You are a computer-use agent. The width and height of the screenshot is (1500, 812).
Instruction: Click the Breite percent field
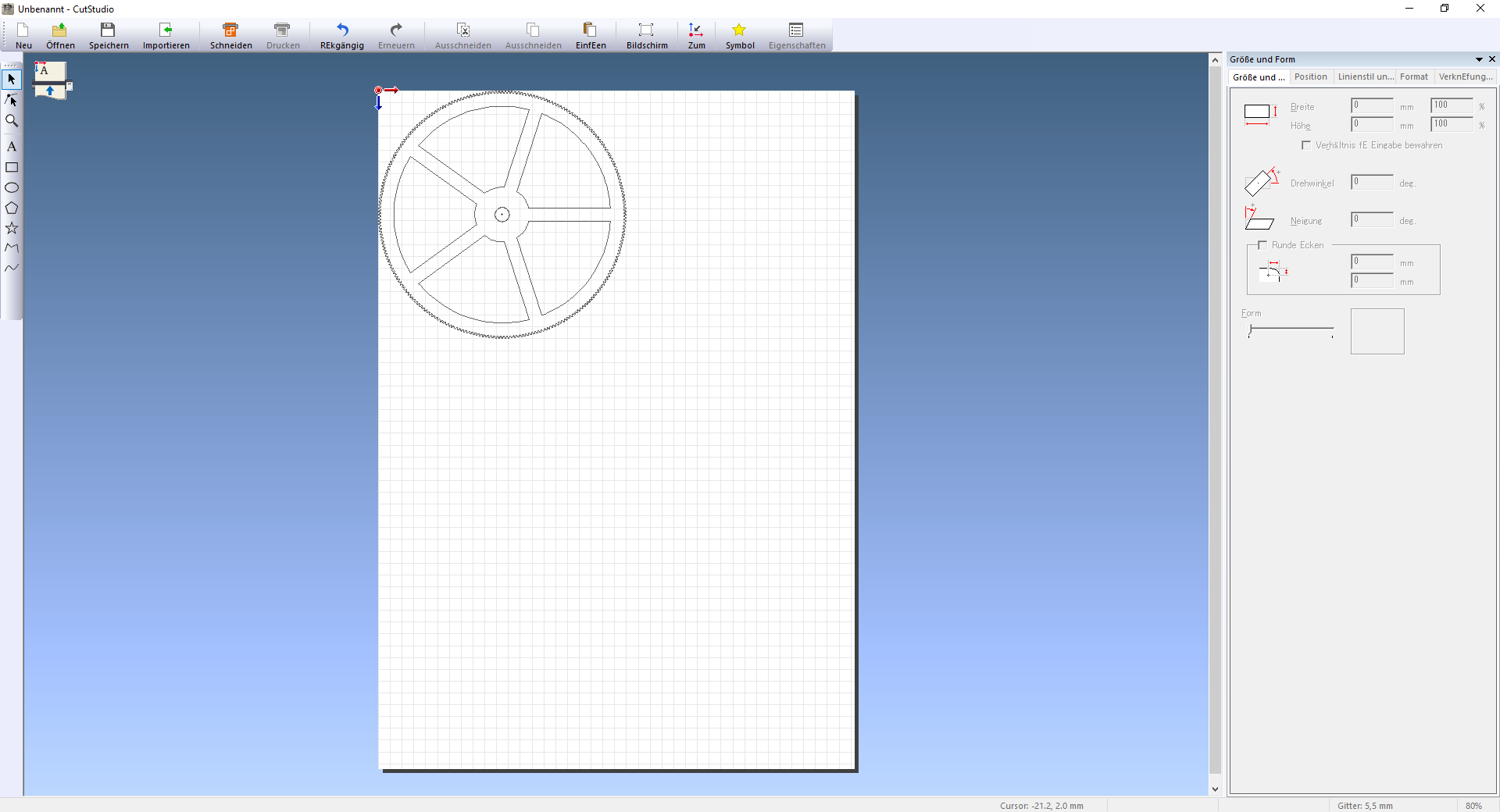[x=1452, y=105]
